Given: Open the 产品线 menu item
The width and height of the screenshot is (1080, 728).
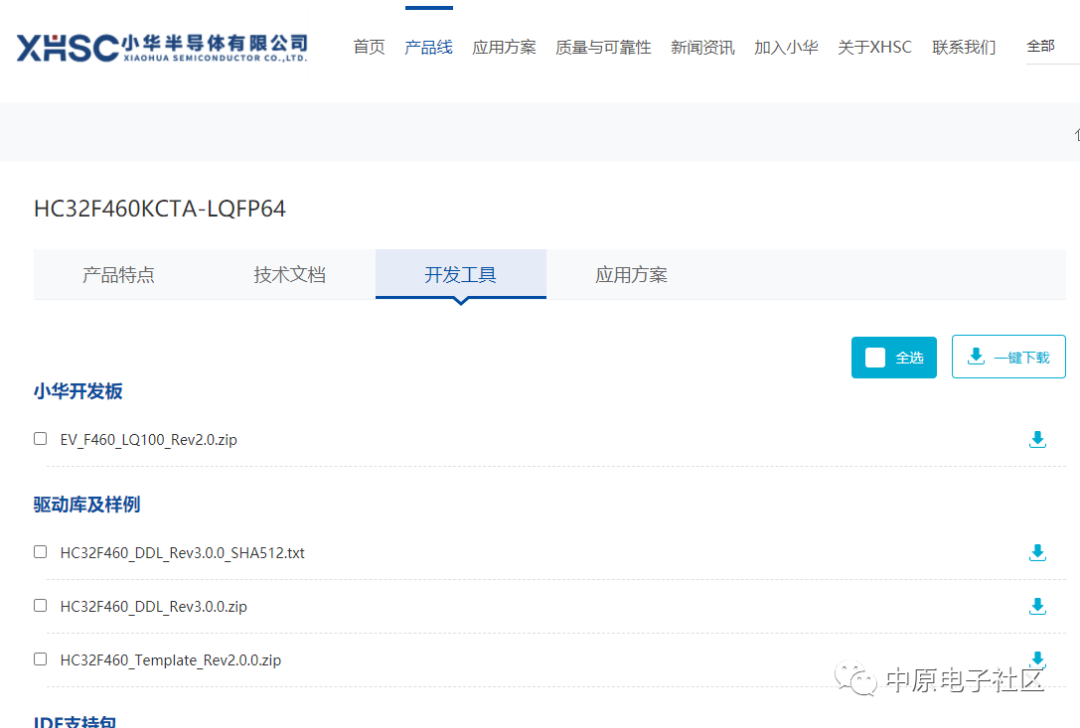Looking at the screenshot, I should 428,47.
